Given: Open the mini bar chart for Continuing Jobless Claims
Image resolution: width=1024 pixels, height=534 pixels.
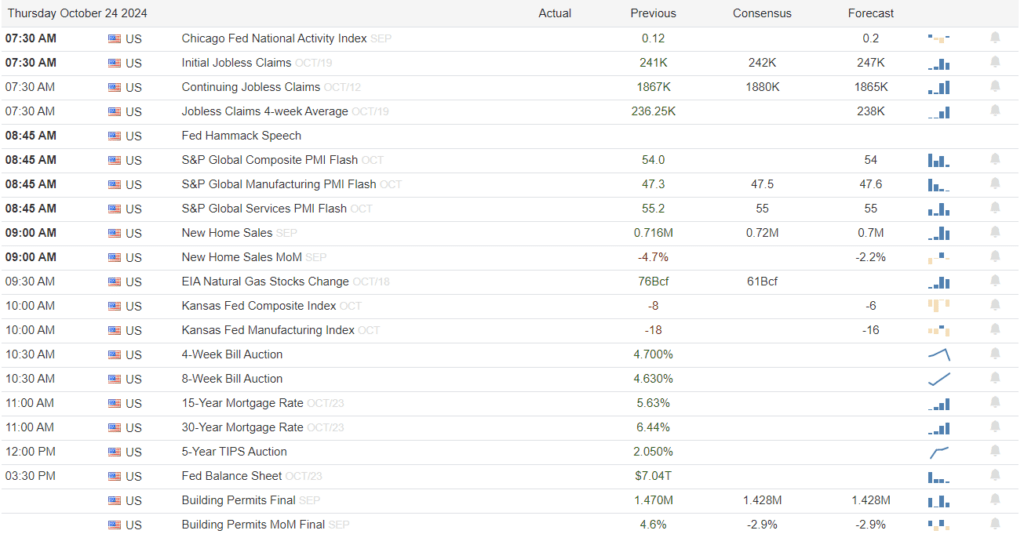Looking at the screenshot, I should [x=938, y=88].
